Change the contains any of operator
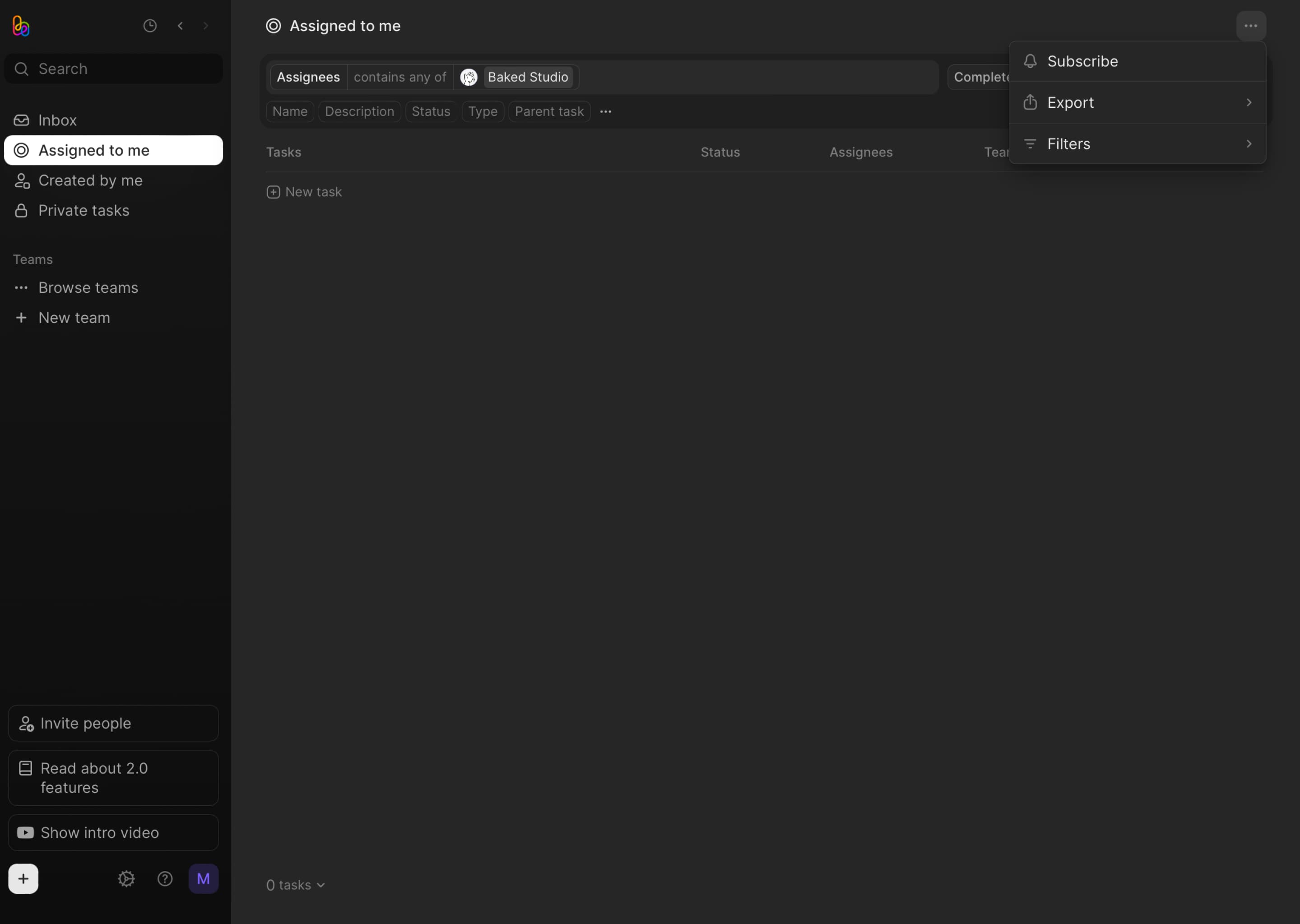The image size is (1300, 924). [x=400, y=78]
